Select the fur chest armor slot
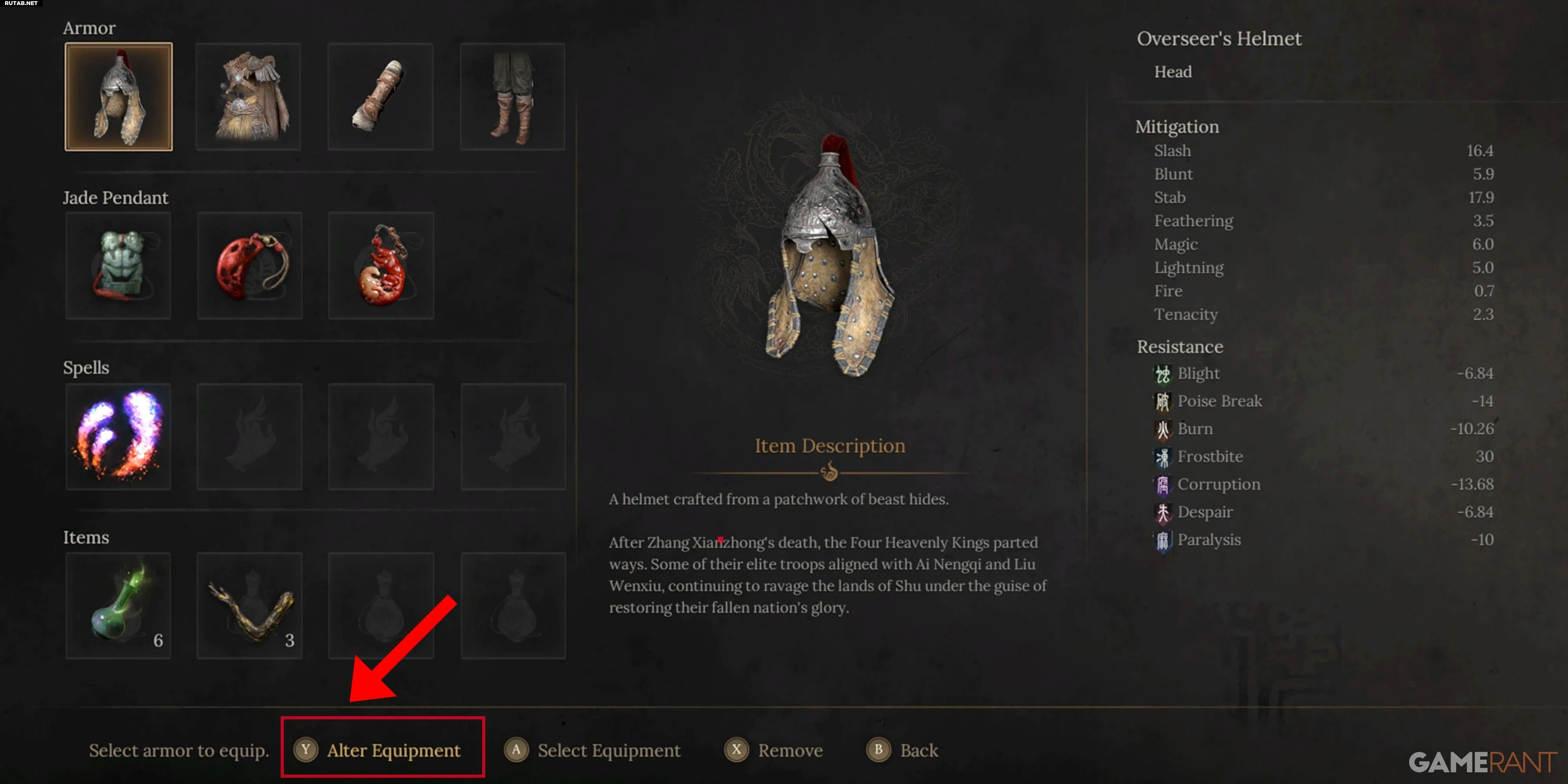The image size is (1568, 784). 249,97
